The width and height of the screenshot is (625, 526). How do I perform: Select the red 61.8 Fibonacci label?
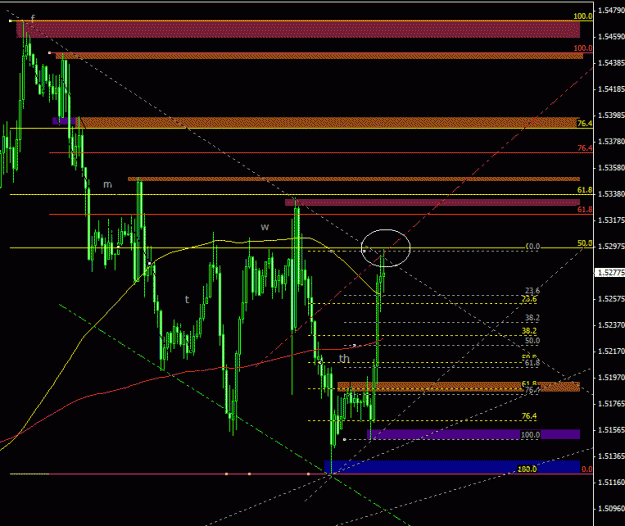click(585, 210)
